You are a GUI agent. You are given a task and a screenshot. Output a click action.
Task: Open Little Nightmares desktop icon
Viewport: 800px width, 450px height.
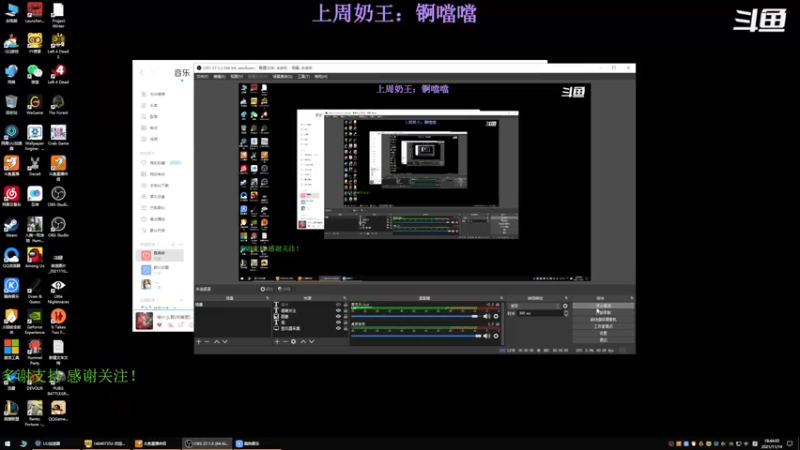point(58,291)
